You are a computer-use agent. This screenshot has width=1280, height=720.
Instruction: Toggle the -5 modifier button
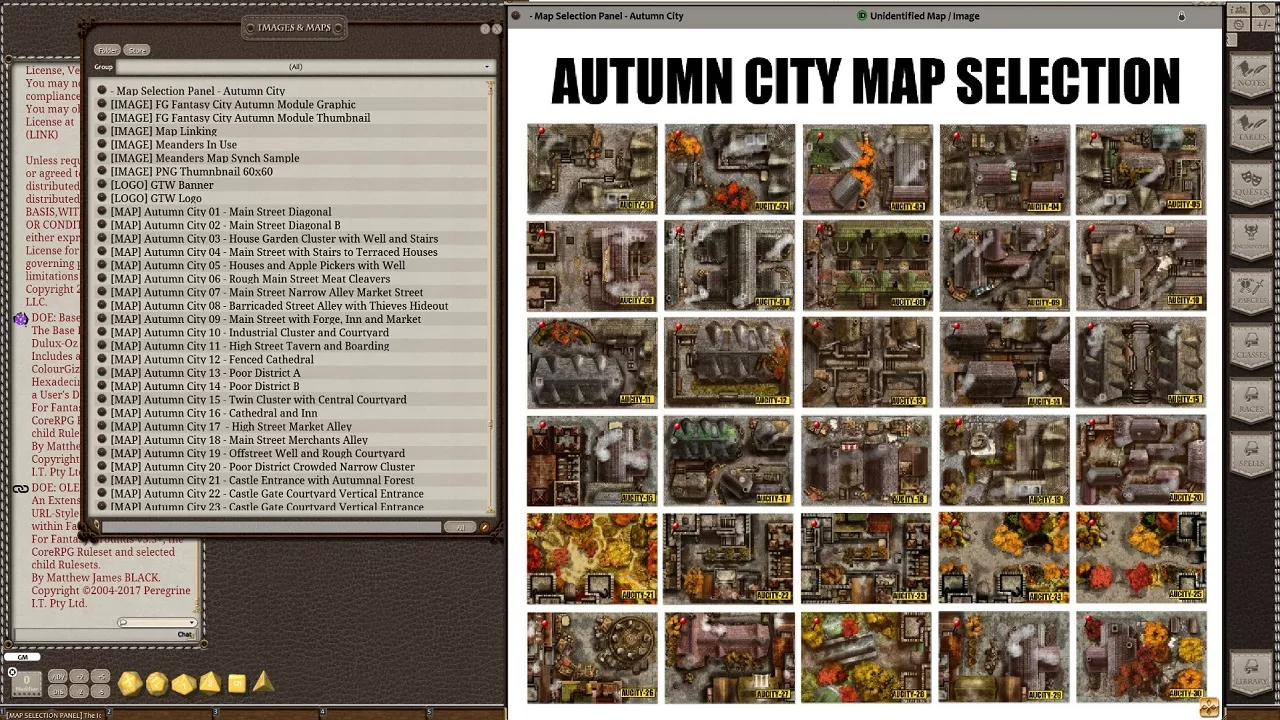(x=101, y=691)
